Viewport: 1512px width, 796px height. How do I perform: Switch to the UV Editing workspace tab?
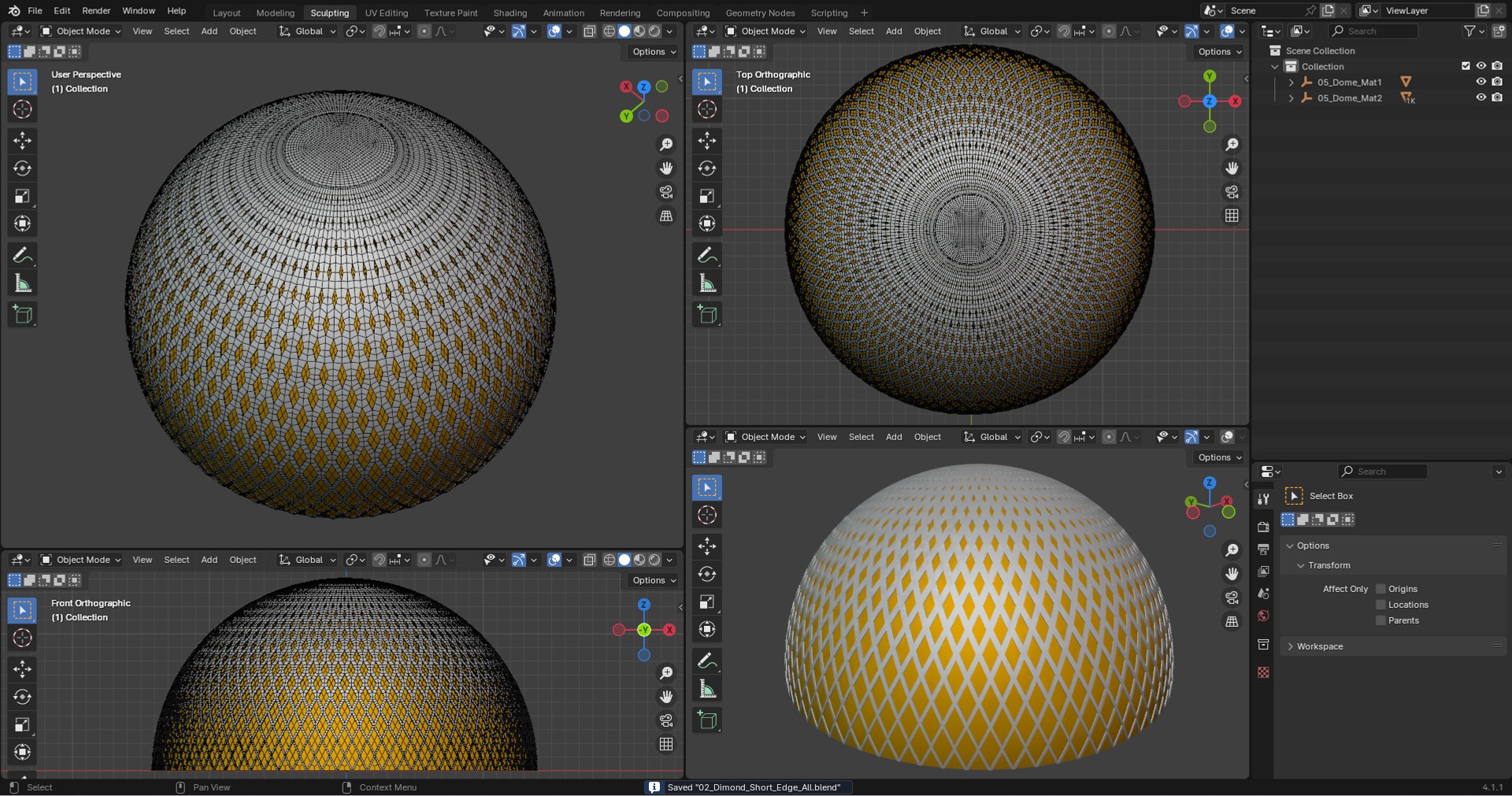pos(387,13)
